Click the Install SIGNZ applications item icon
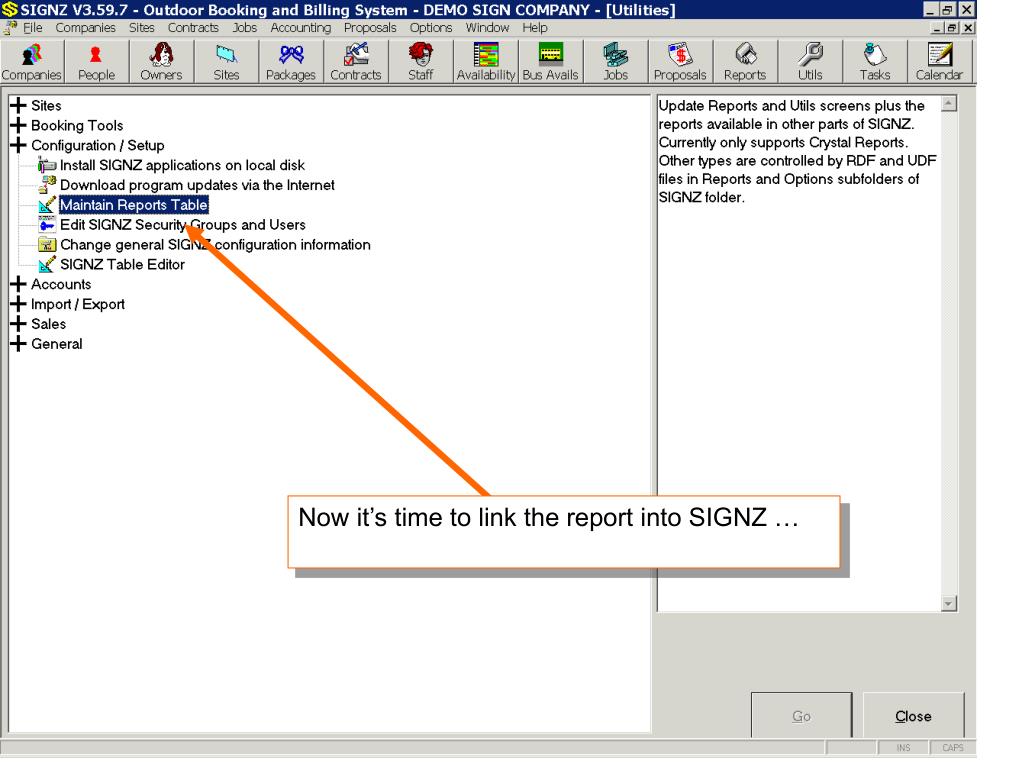The height and width of the screenshot is (768, 1024). coord(47,165)
